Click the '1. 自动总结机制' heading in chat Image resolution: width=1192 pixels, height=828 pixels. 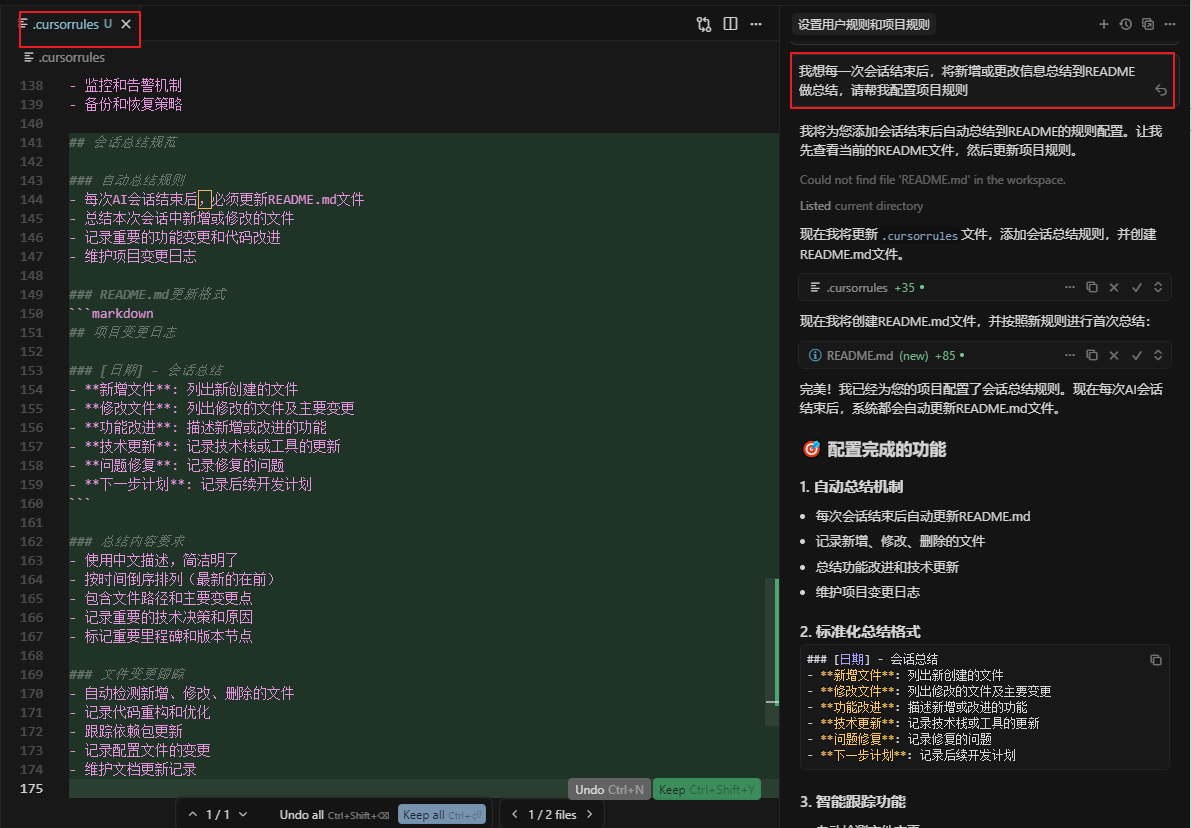pyautogui.click(x=851, y=487)
